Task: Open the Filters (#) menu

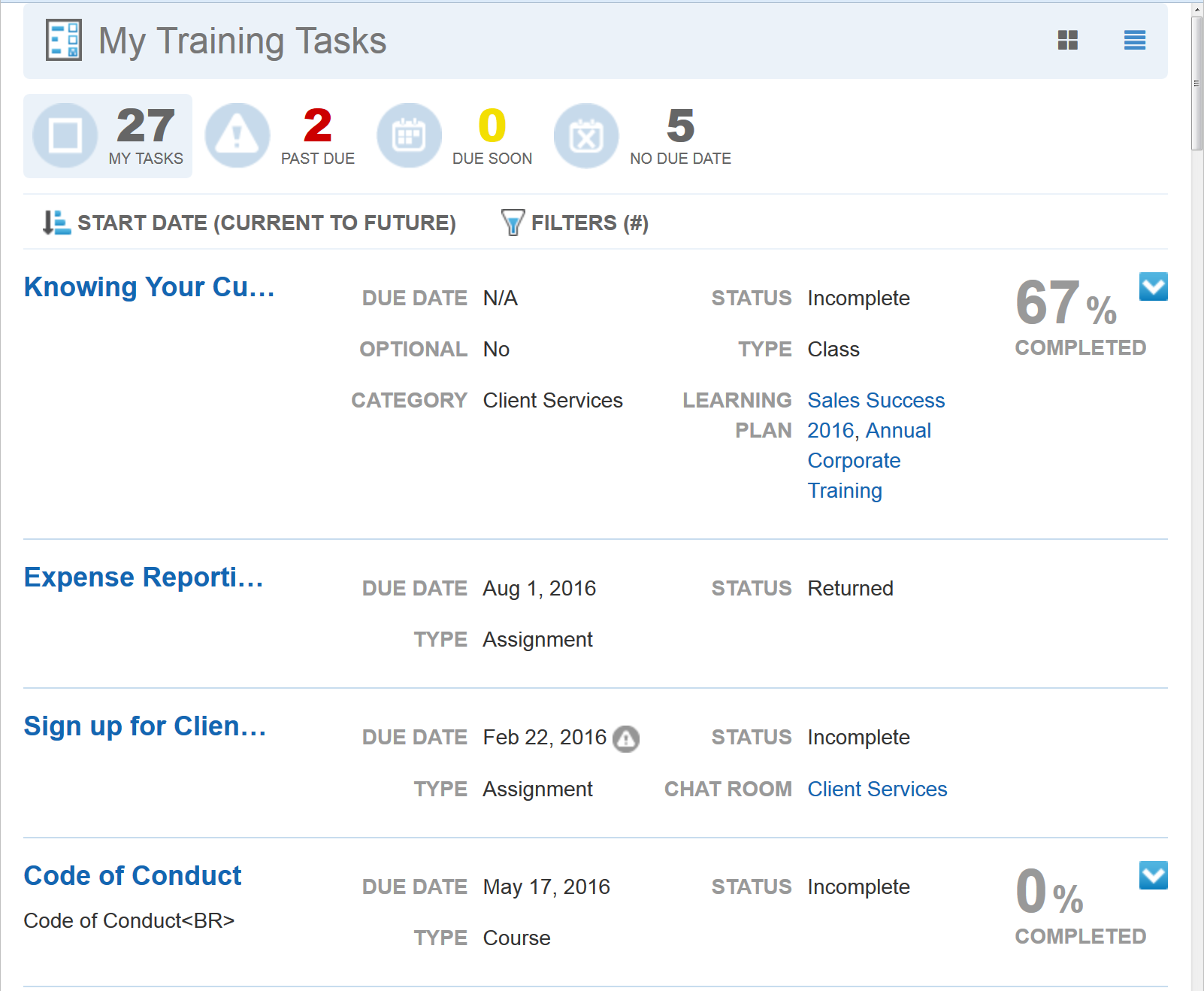Action: (x=575, y=223)
